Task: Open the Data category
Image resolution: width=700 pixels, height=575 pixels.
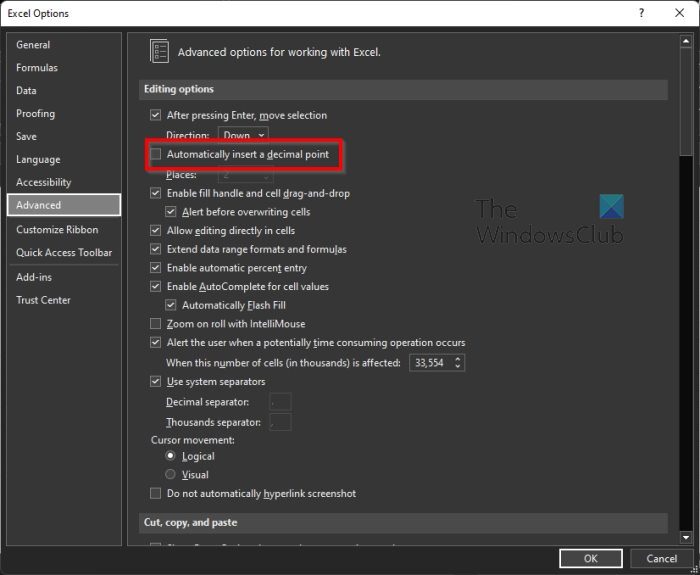Action: click(x=64, y=90)
